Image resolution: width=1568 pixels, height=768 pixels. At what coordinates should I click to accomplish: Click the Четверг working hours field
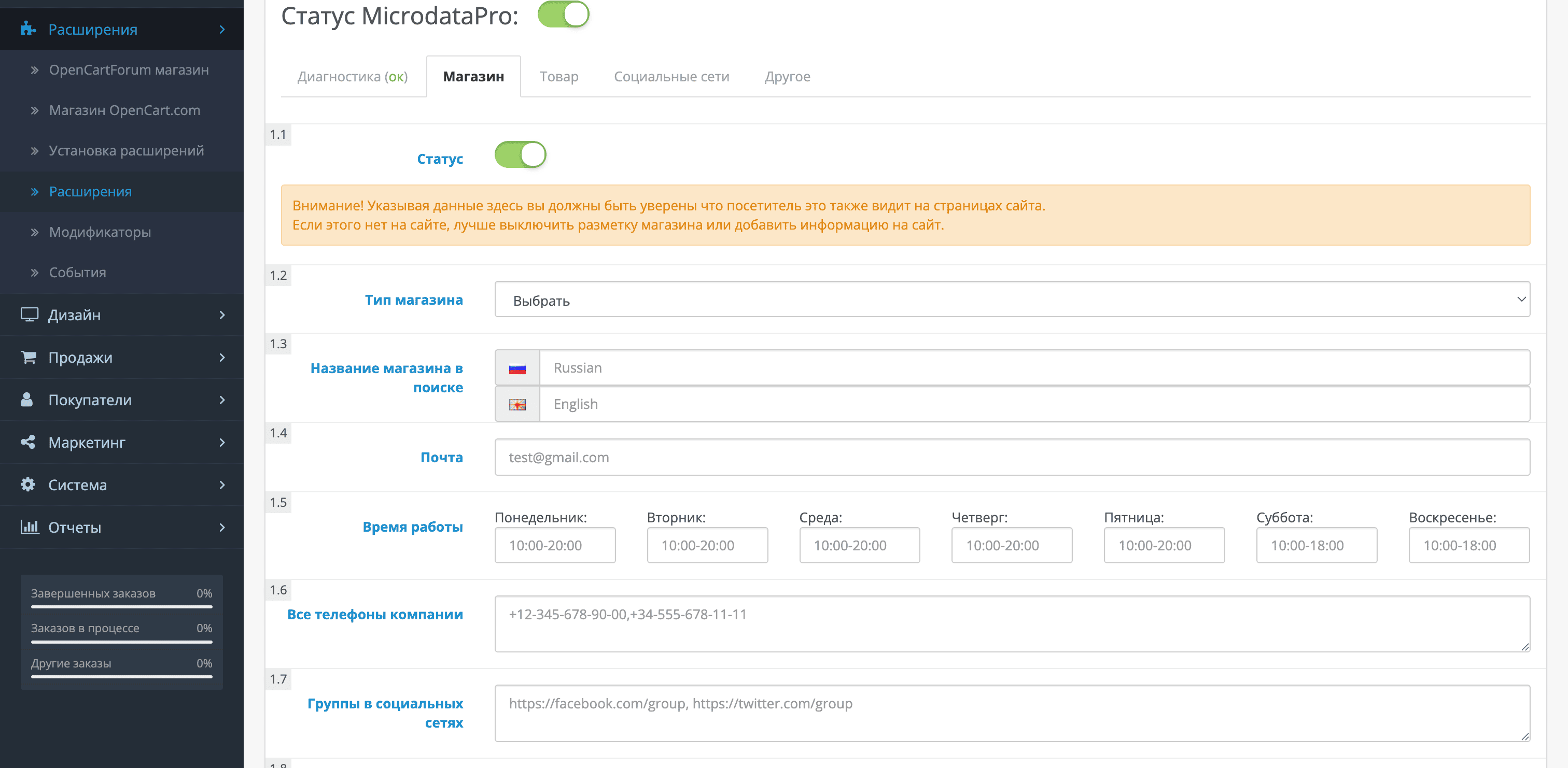click(1012, 545)
